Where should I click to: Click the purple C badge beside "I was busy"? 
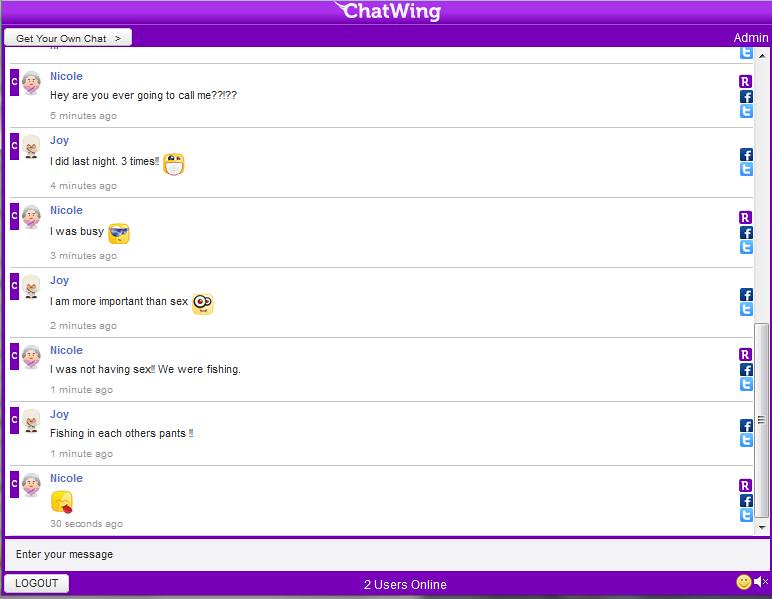(x=14, y=216)
